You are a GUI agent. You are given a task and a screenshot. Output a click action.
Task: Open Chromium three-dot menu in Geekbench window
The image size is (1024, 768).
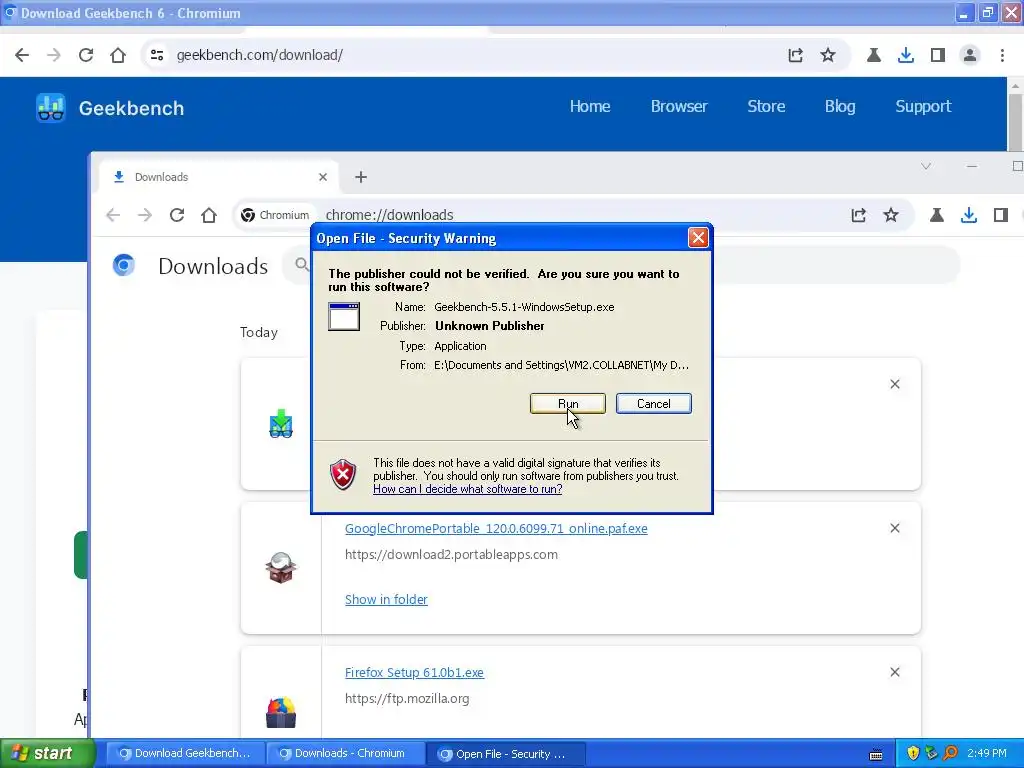1002,55
